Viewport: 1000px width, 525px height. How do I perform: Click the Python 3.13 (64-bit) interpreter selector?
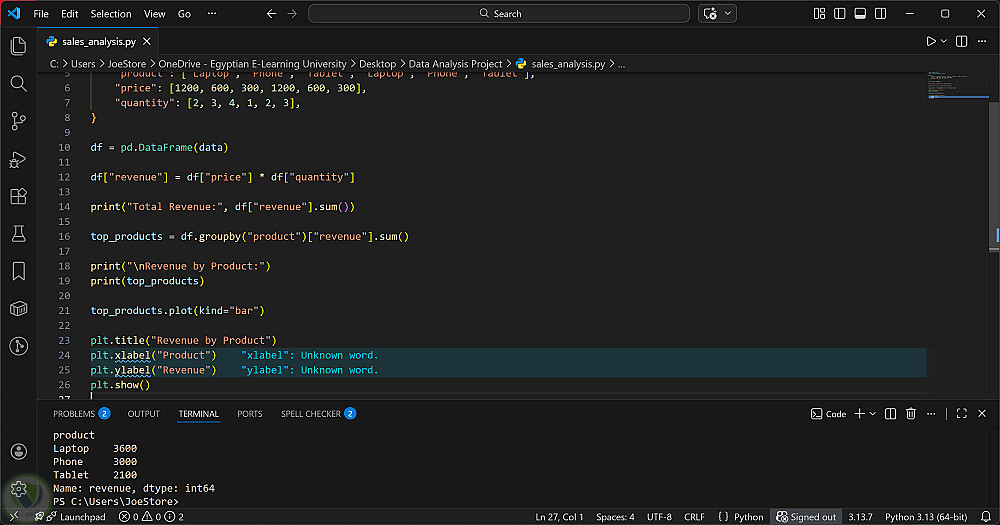coord(928,517)
